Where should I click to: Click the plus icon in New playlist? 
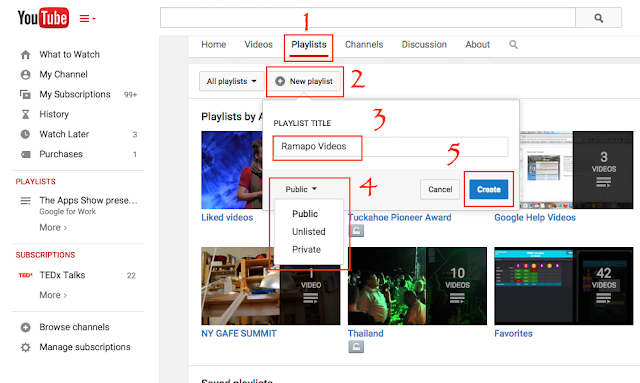[280, 81]
